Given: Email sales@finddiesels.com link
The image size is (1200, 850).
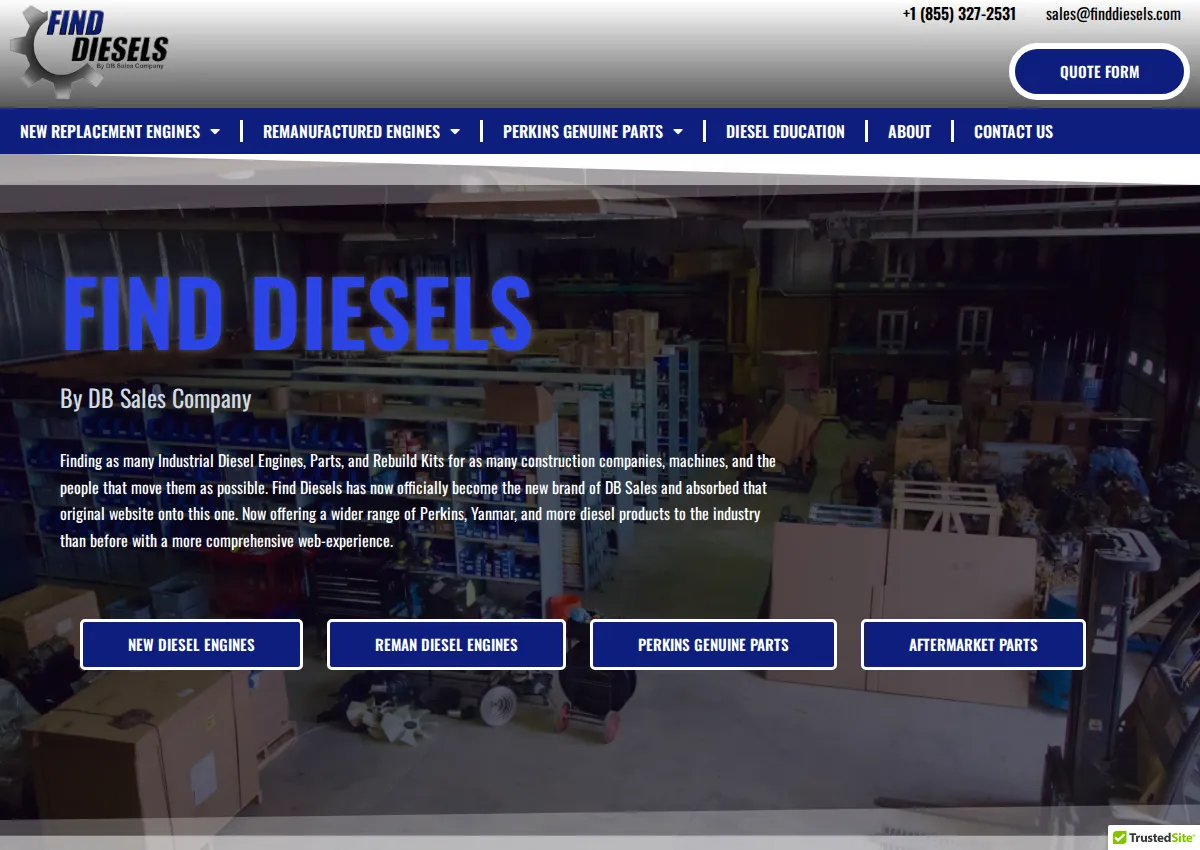Looking at the screenshot, I should pos(1113,14).
